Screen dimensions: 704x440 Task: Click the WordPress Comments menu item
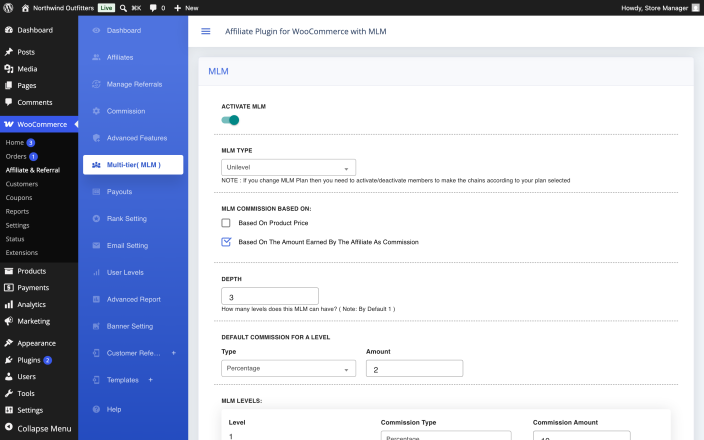click(x=39, y=102)
